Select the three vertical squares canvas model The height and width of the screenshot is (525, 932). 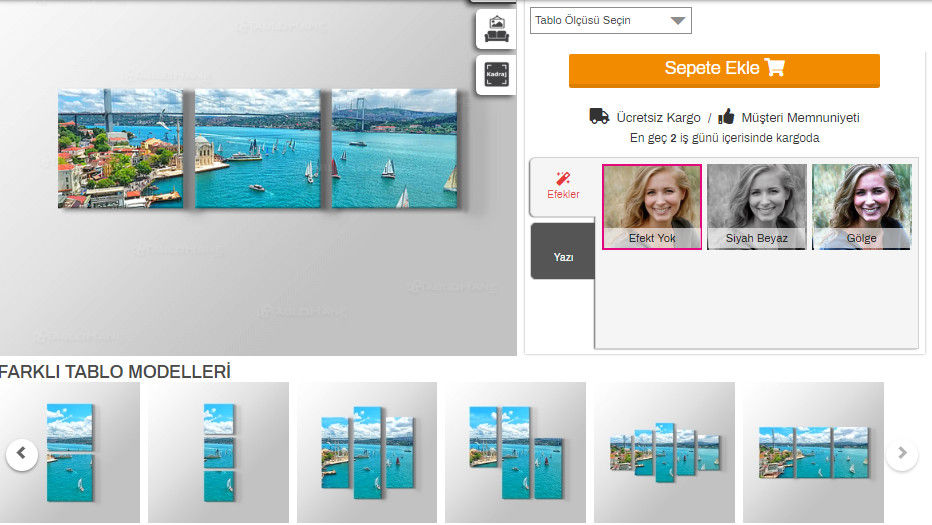218,452
